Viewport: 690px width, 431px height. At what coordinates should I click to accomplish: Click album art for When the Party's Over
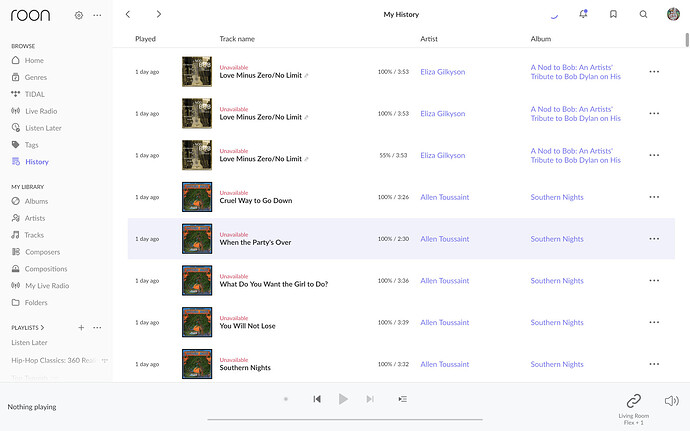pyautogui.click(x=197, y=239)
